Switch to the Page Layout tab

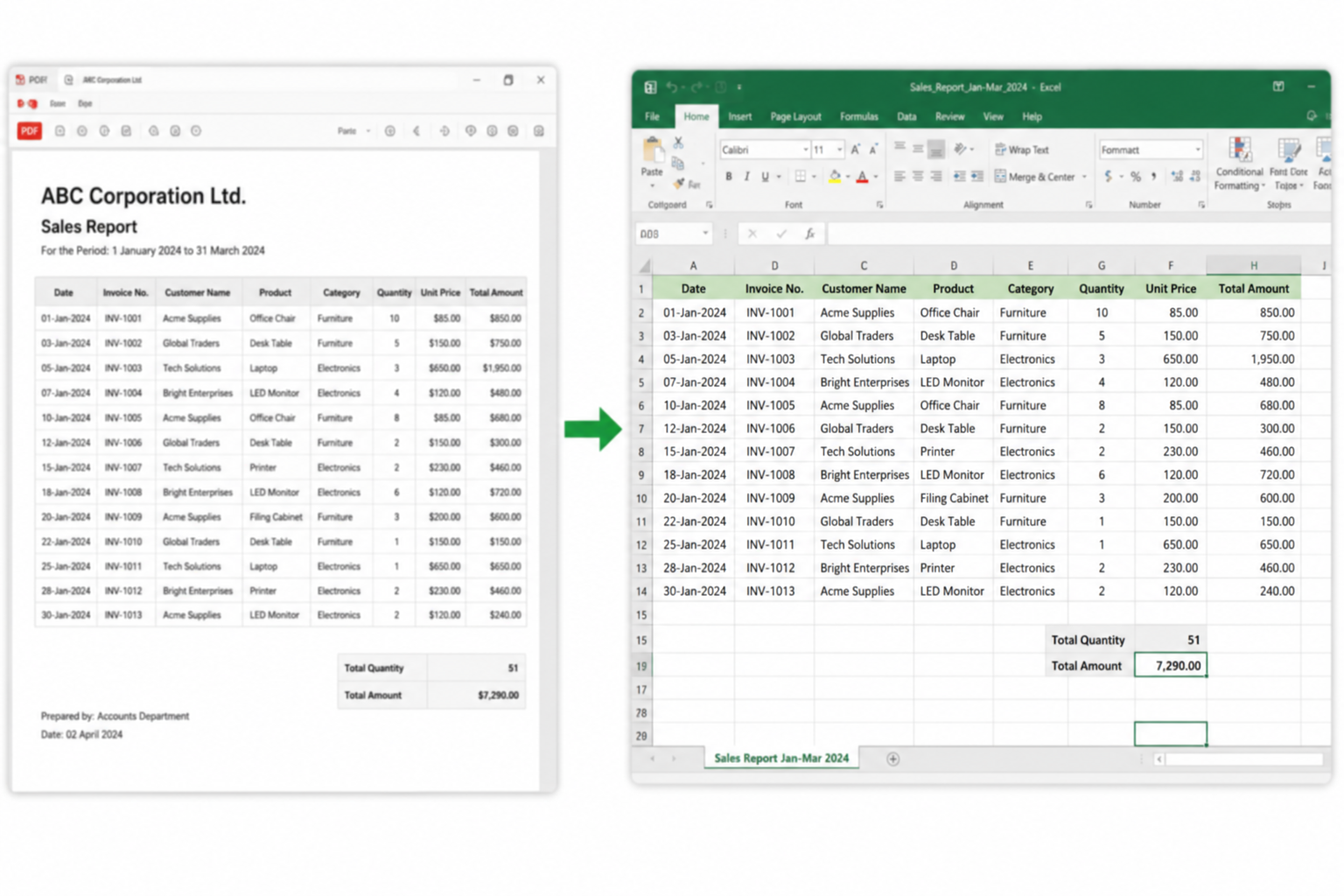point(795,116)
